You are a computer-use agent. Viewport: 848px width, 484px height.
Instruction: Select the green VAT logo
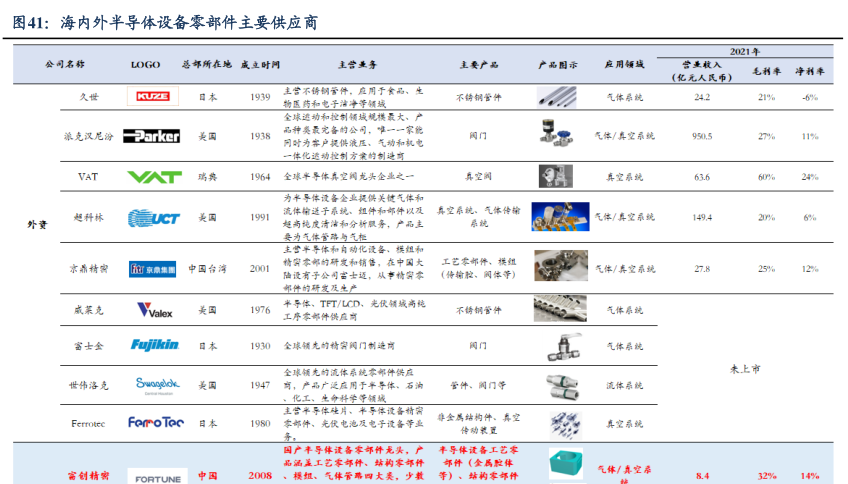153,177
